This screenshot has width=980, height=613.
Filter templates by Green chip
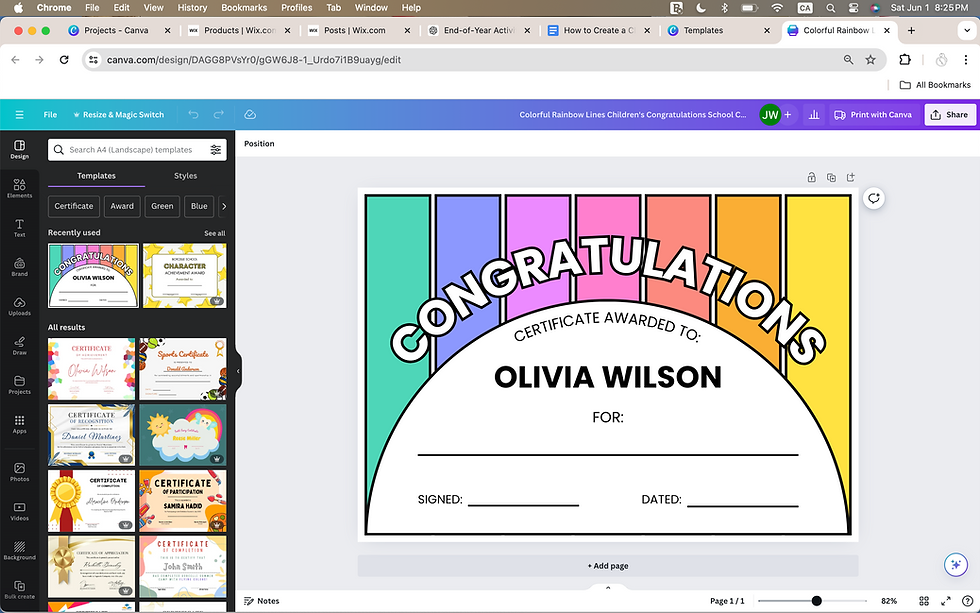click(162, 206)
